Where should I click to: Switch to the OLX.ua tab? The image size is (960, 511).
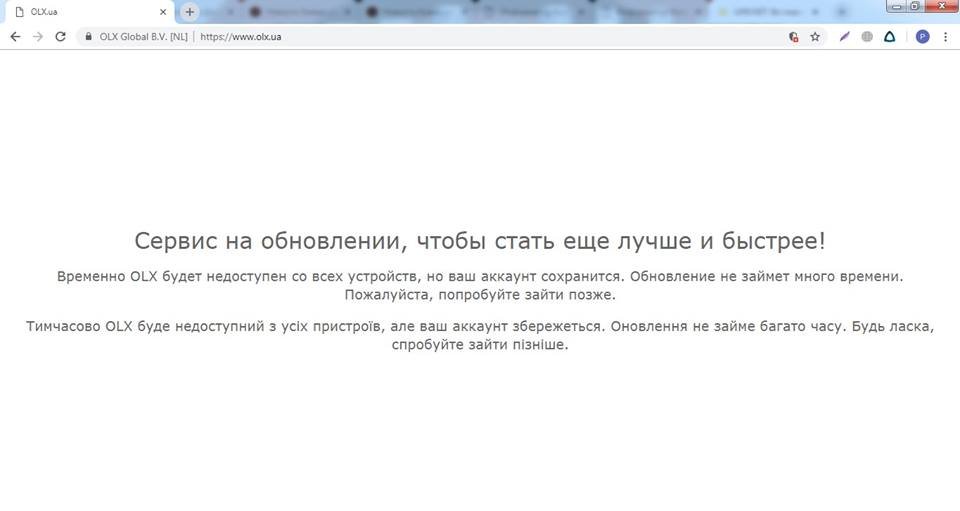pos(88,12)
